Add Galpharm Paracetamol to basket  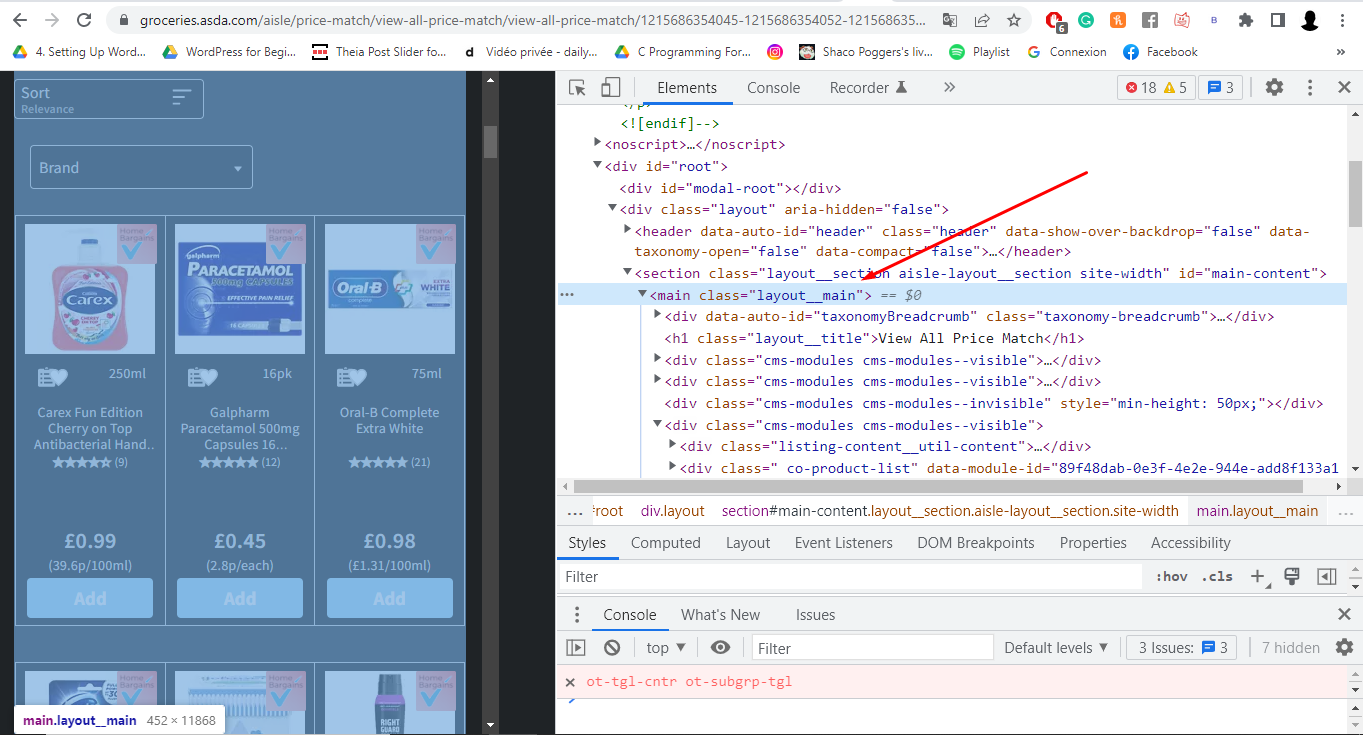click(x=240, y=598)
